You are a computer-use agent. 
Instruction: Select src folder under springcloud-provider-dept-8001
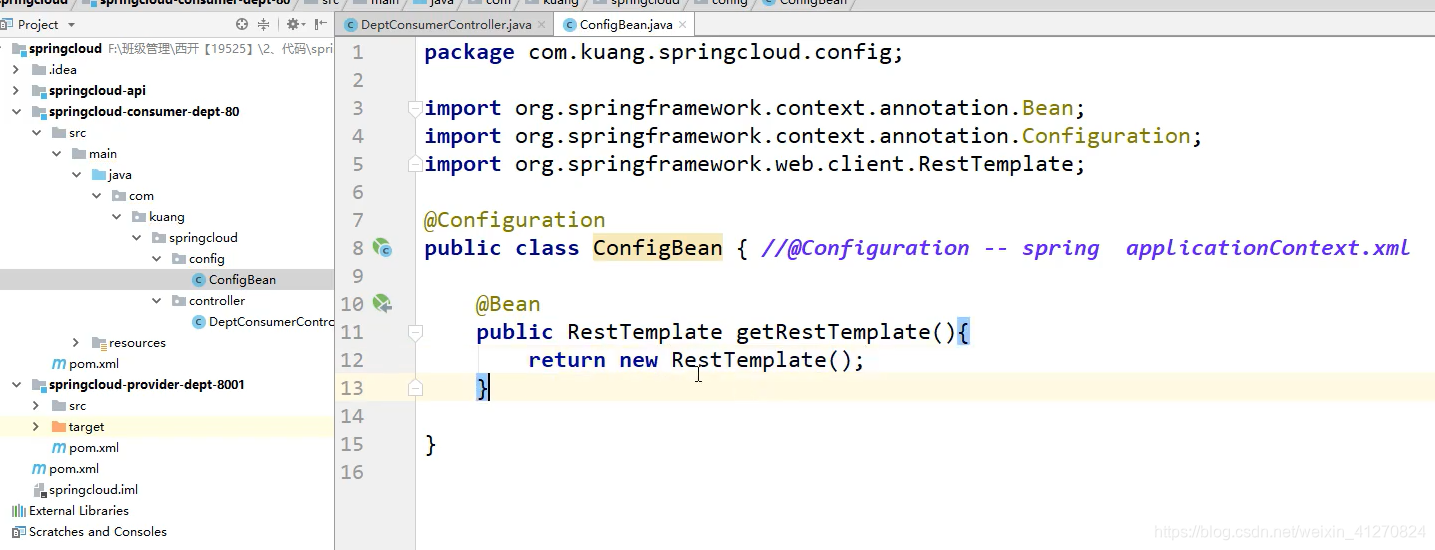click(x=77, y=406)
